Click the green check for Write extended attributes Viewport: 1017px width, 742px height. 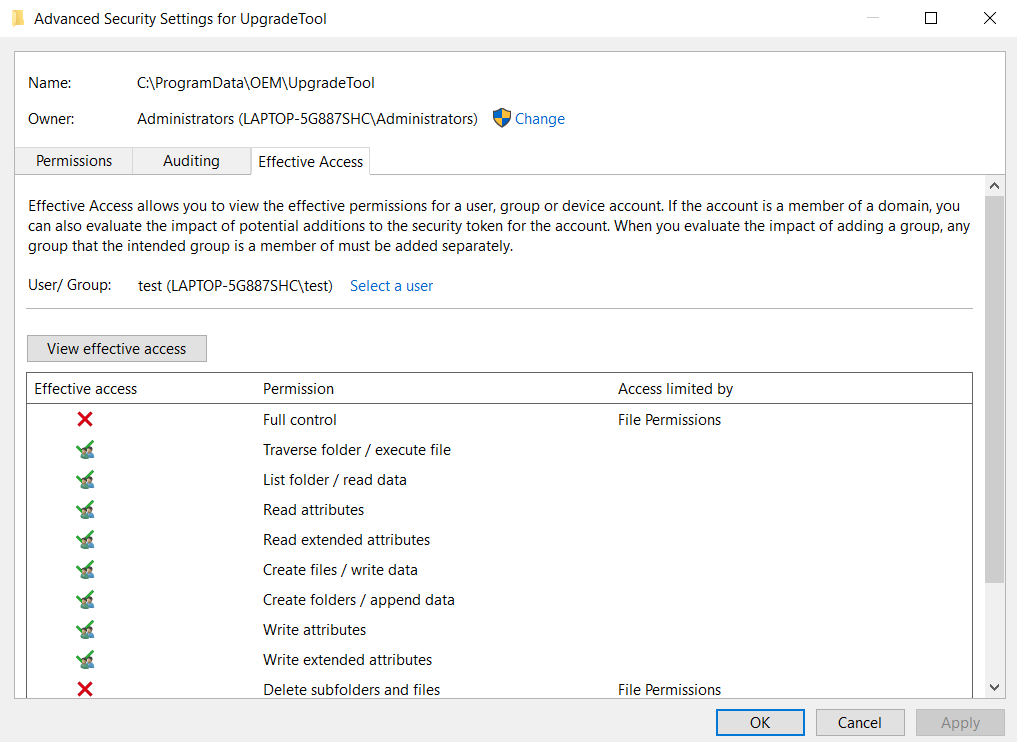pos(85,660)
